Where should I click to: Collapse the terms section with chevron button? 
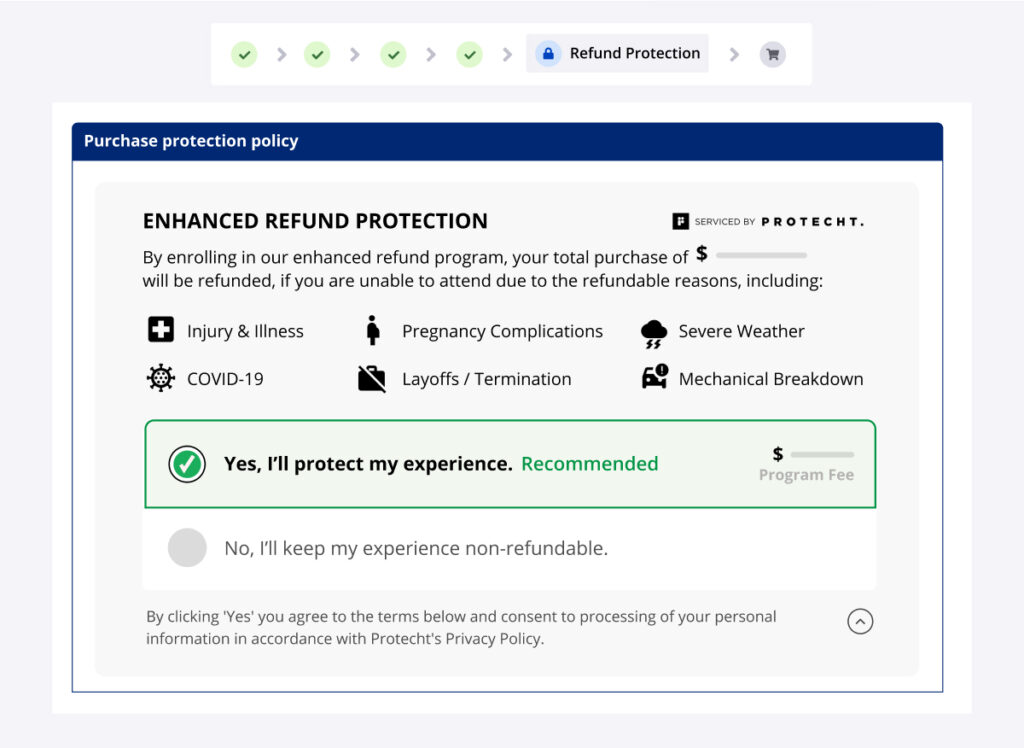[x=860, y=622]
